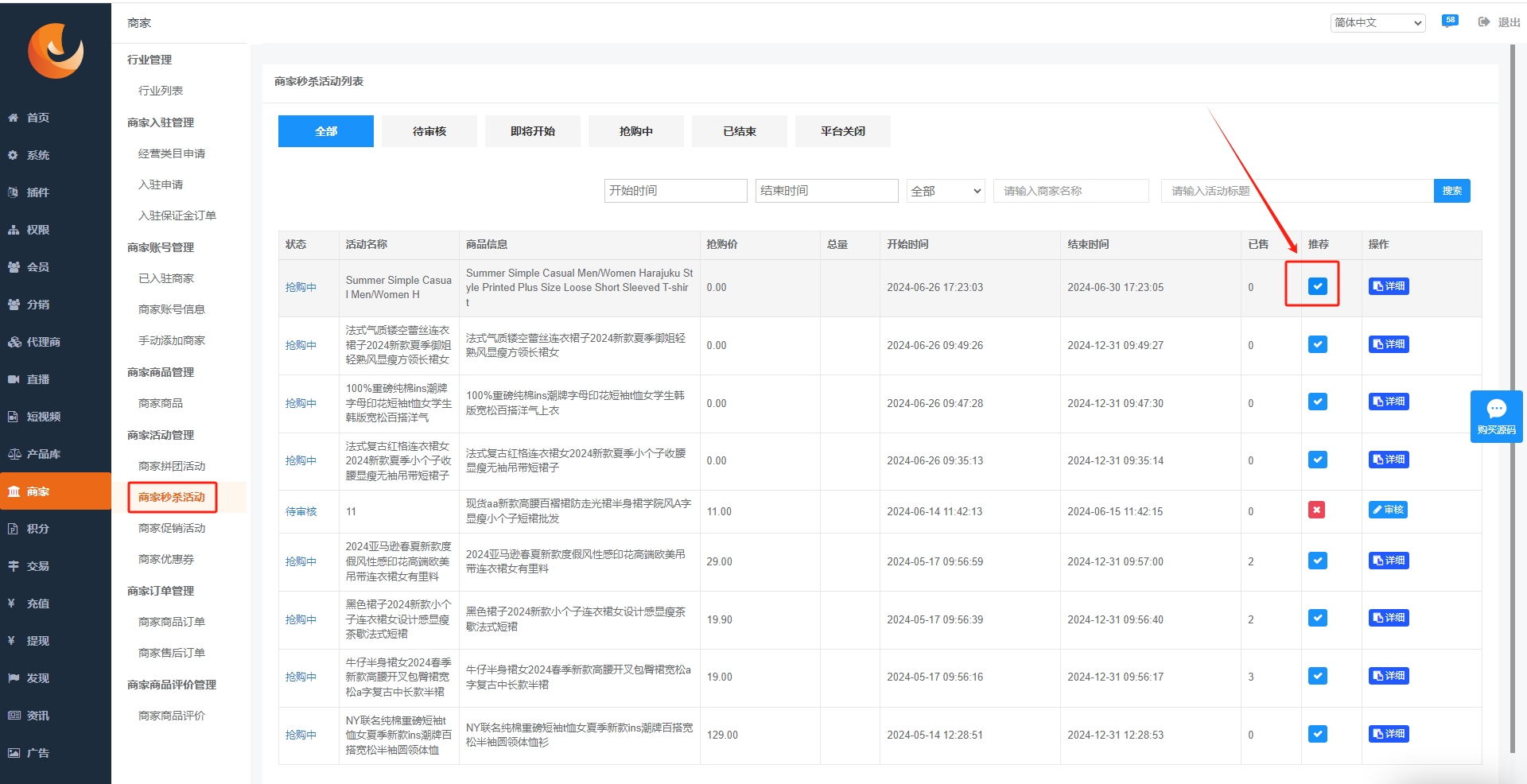Open 已入驻商家 submenu link
The height and width of the screenshot is (784, 1527).
click(x=166, y=278)
